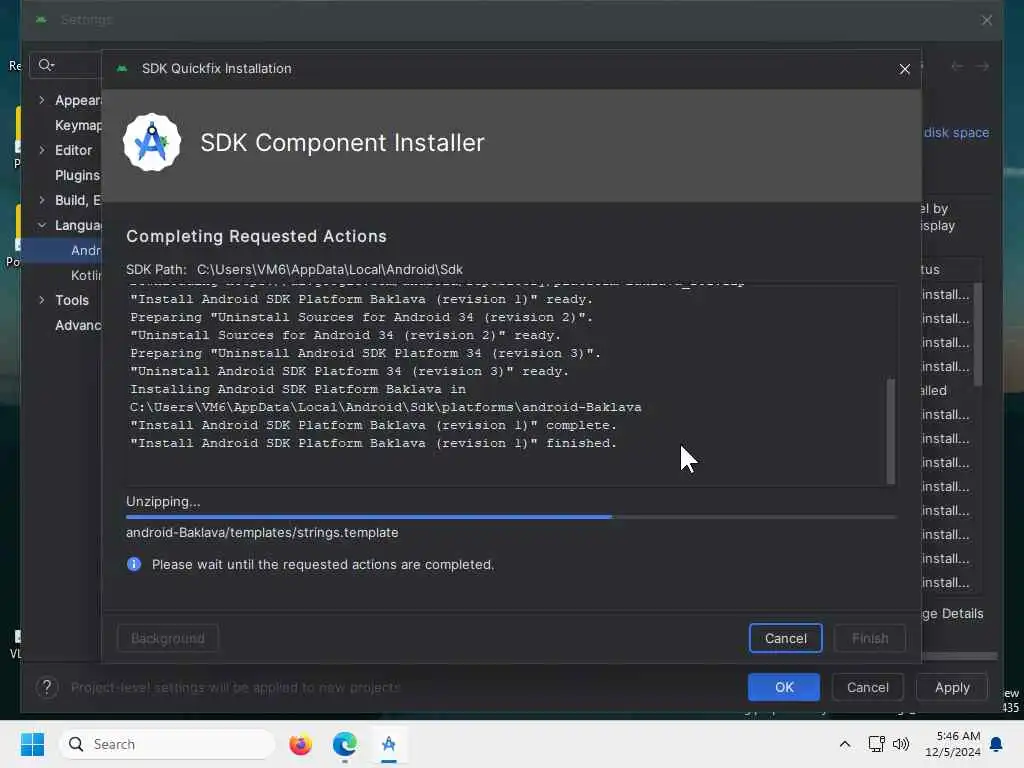Click 'Completing Requested Actions' heading
The height and width of the screenshot is (768, 1024).
click(256, 236)
